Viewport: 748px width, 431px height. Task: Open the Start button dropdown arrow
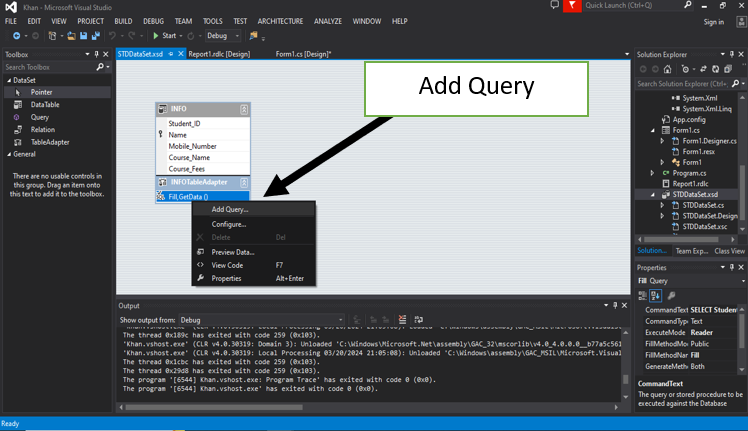click(181, 36)
